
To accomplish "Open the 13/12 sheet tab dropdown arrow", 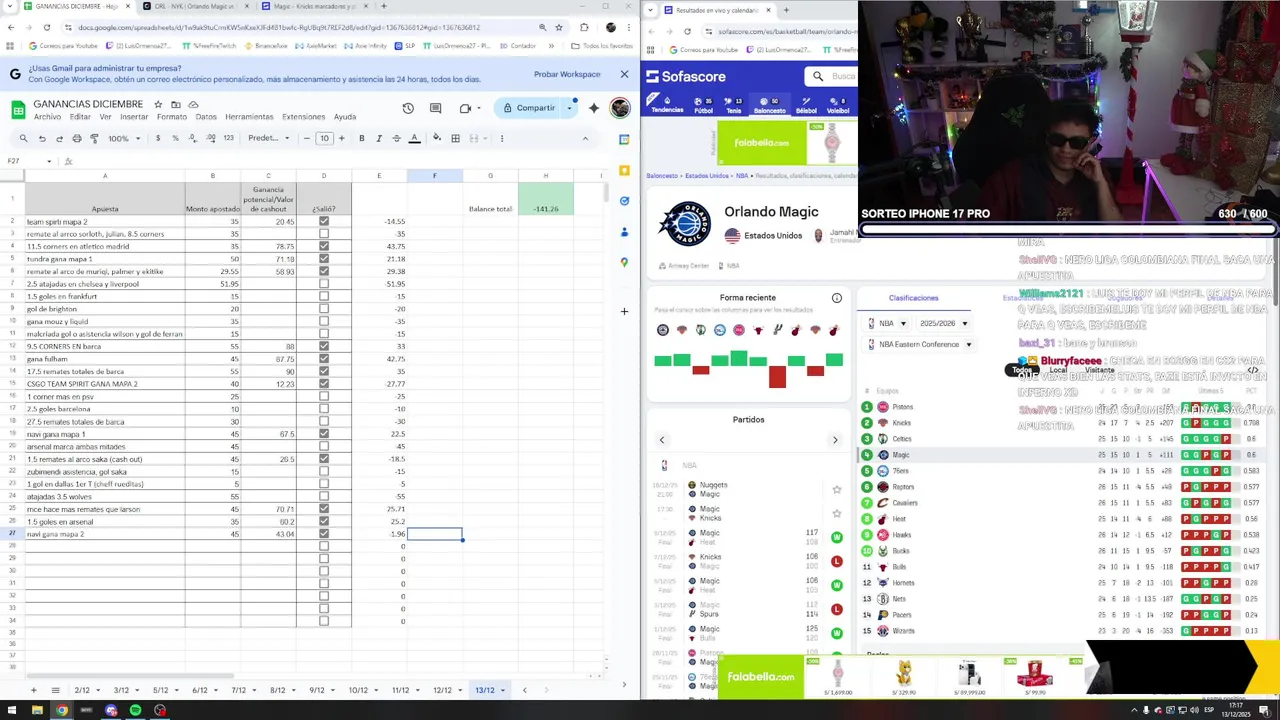I will tap(502, 690).
